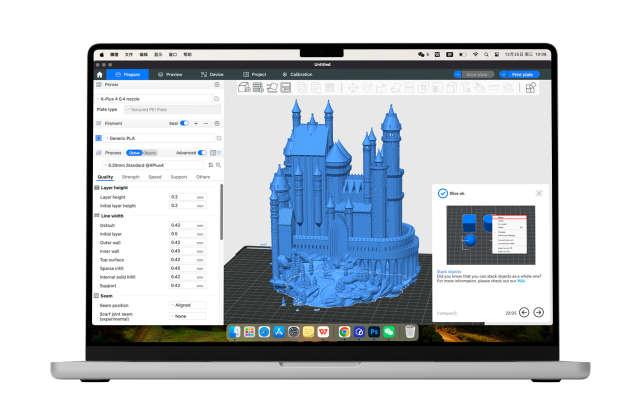
Task: Toggle the filament Seal switch
Action: pos(184,123)
